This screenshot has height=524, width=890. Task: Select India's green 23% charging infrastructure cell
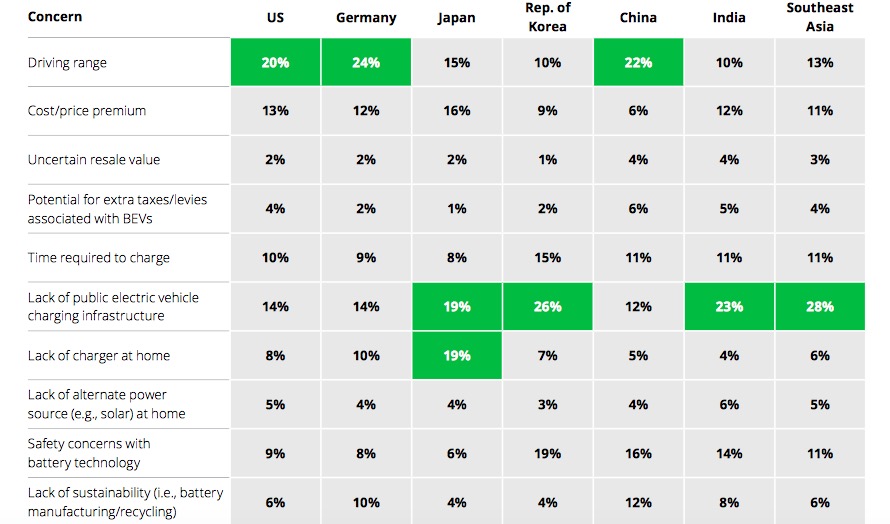coord(729,307)
